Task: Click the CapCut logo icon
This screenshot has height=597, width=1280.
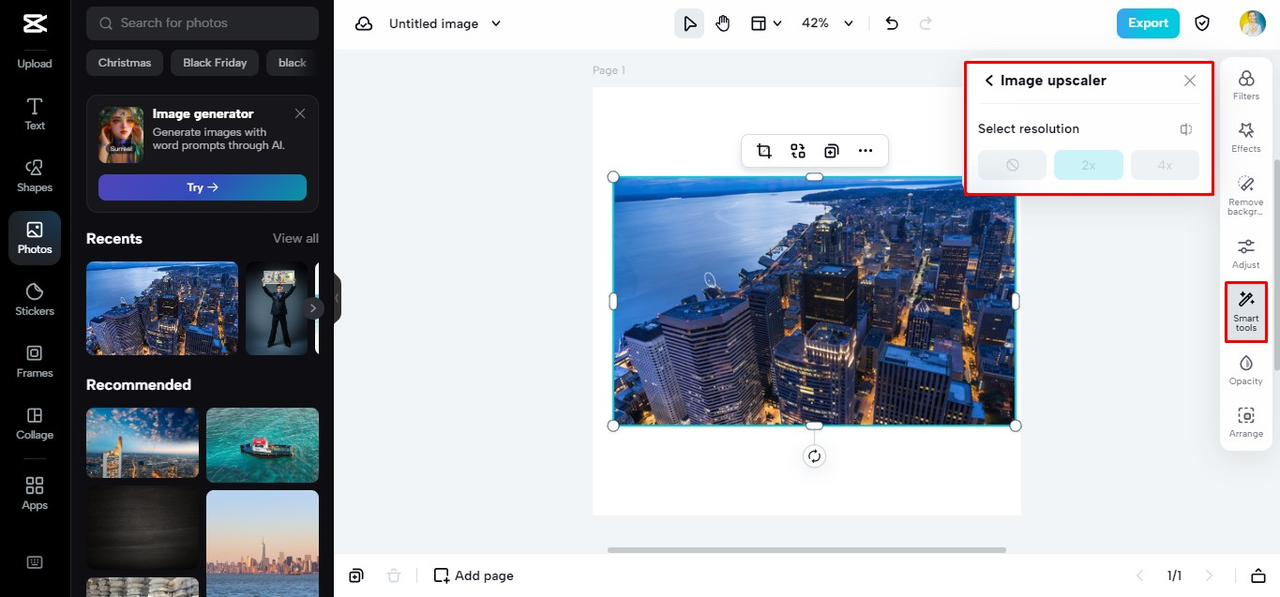Action: coord(34,24)
